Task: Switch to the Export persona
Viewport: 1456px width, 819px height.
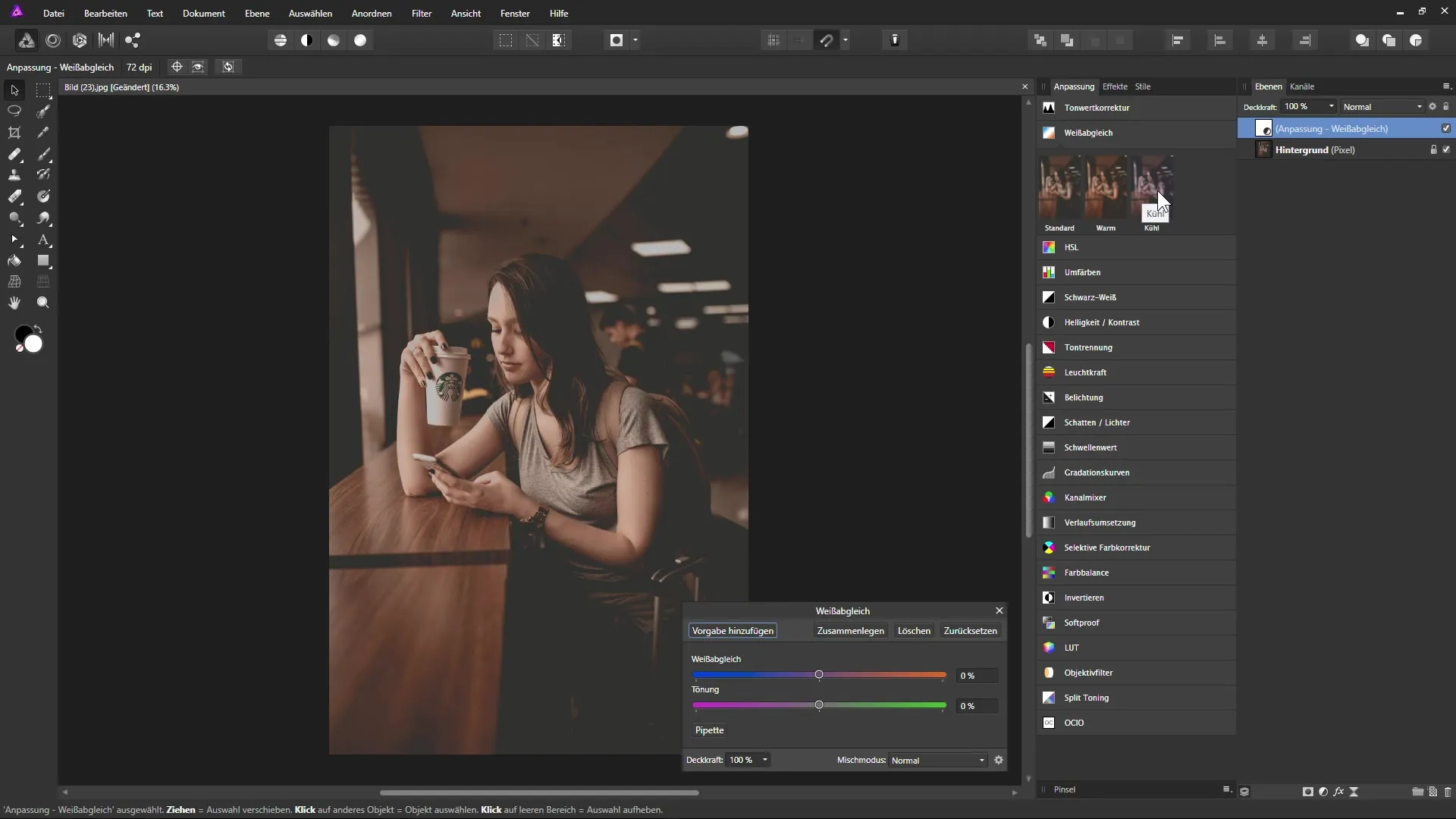Action: pyautogui.click(x=133, y=40)
